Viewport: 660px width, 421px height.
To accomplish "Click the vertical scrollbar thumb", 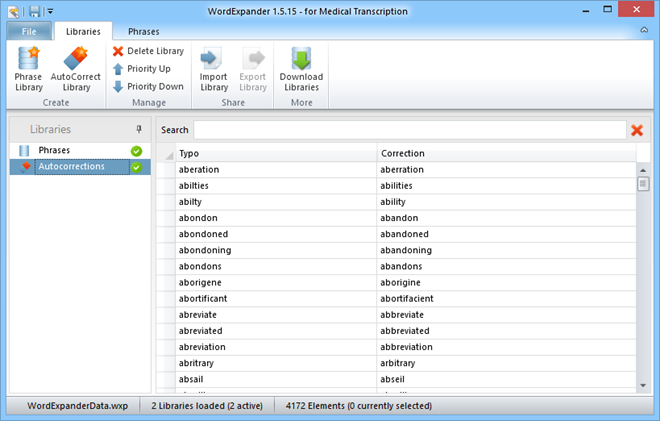I will coord(643,184).
